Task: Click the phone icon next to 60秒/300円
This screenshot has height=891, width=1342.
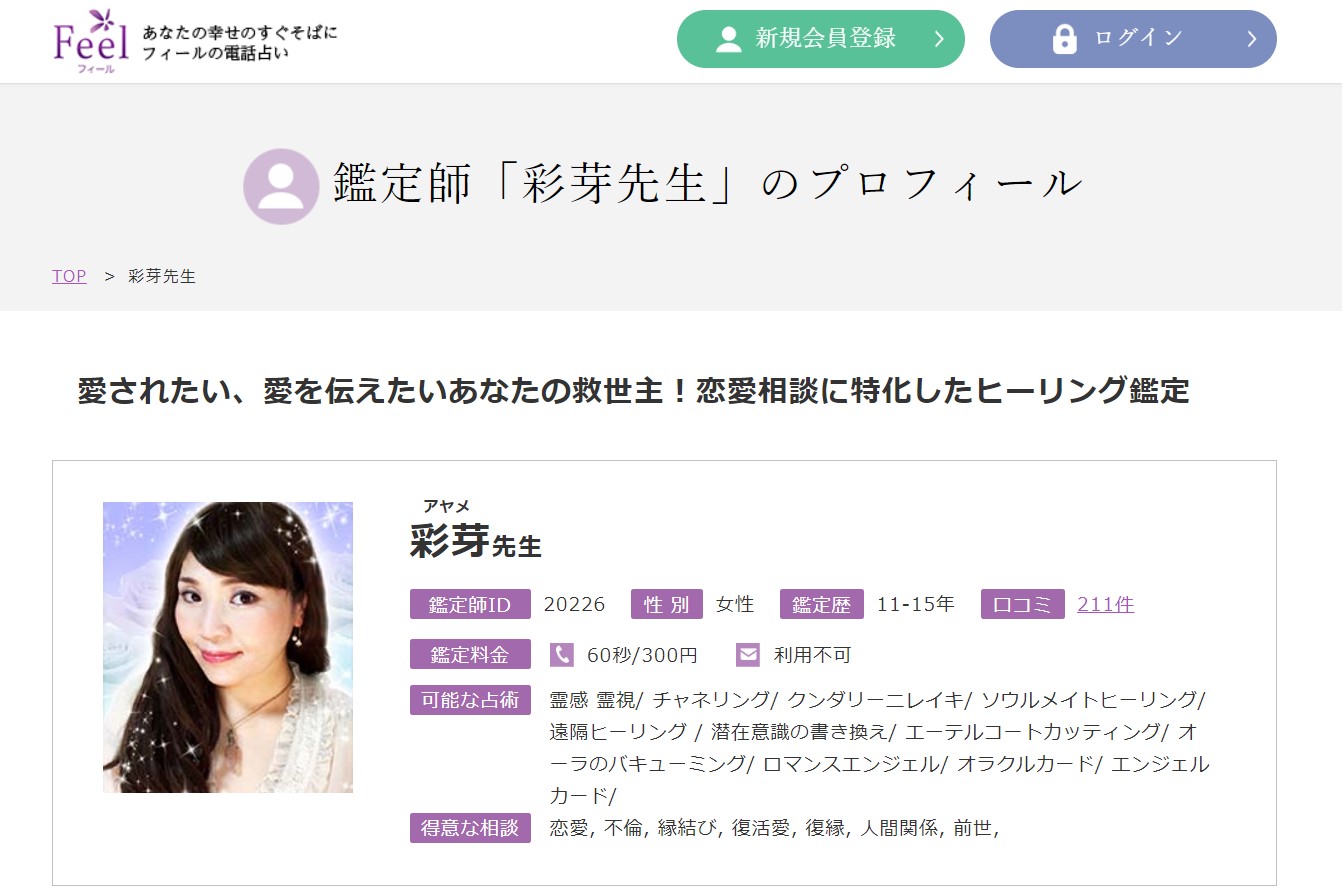Action: tap(562, 655)
